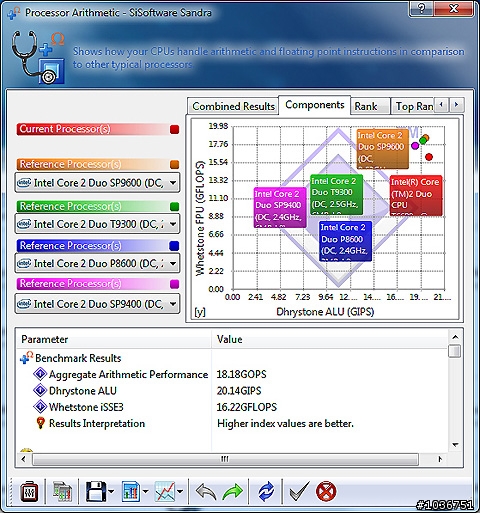Screen dimensions: 480x513
Task: Click the Whetstone iSSE3 diamond icon
Action: (40, 406)
